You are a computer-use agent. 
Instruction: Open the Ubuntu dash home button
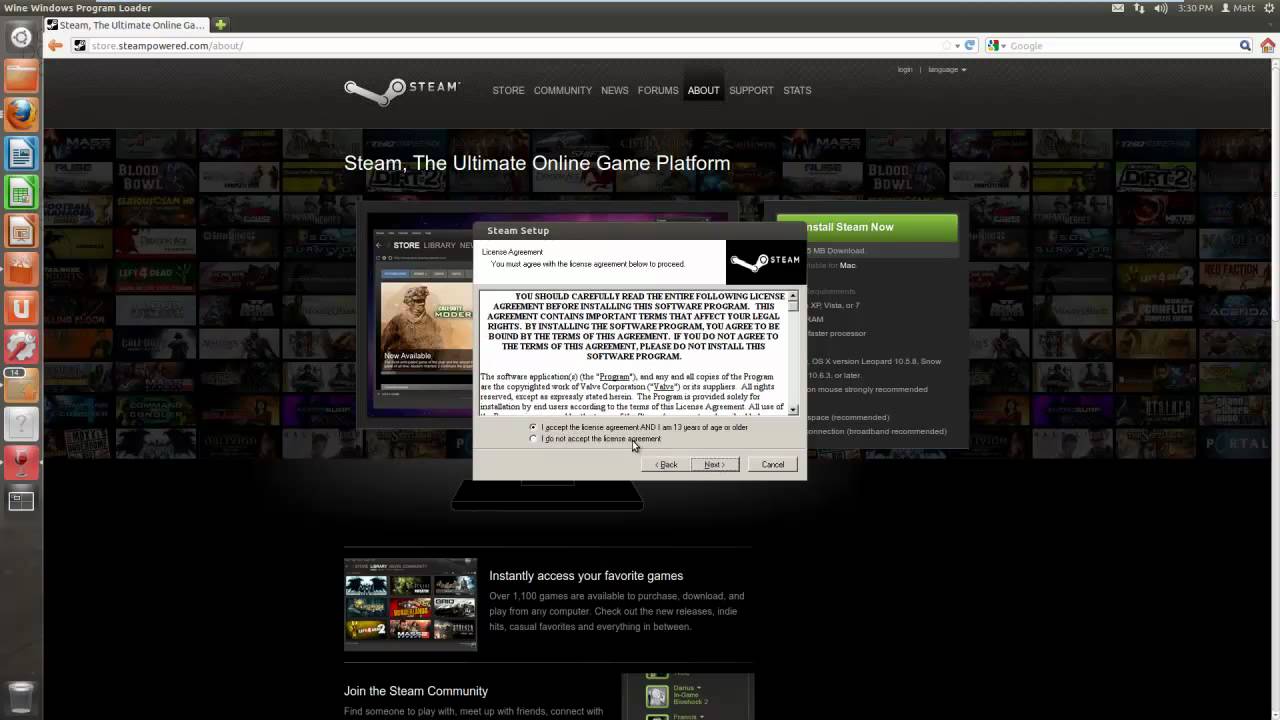21,38
